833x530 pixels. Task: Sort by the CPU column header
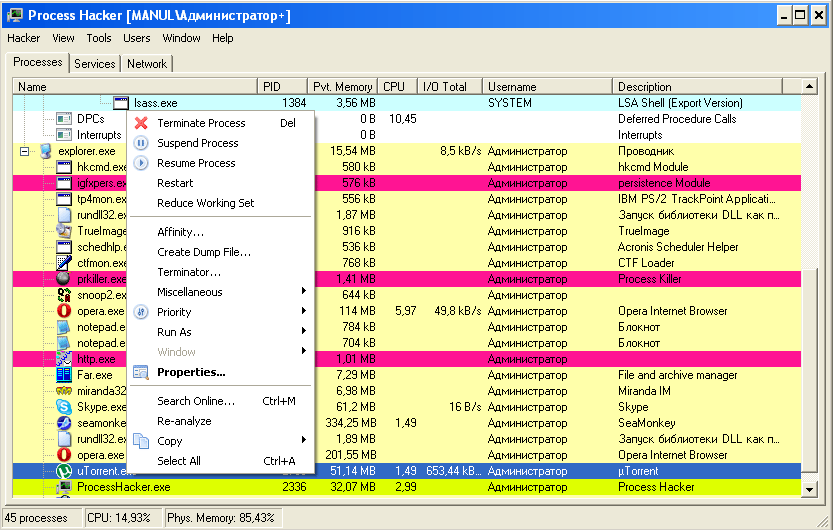(x=397, y=87)
